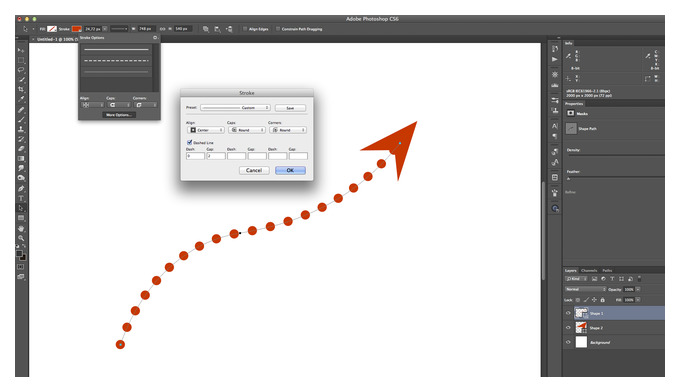Open the layer blend mode Normal dropdown
Viewport: 680px width, 392px height.
(x=585, y=289)
